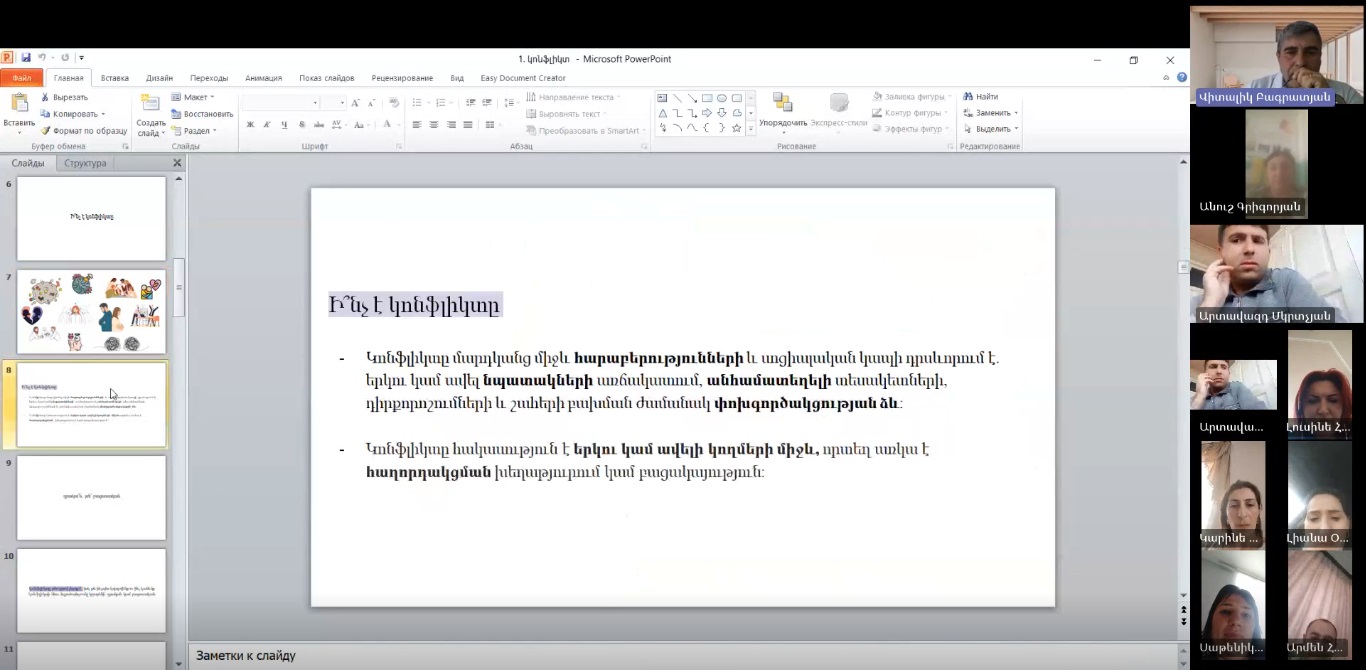Image resolution: width=1366 pixels, height=670 pixels.
Task: Pick the Oval shape in shapes gallery
Action: click(x=722, y=98)
